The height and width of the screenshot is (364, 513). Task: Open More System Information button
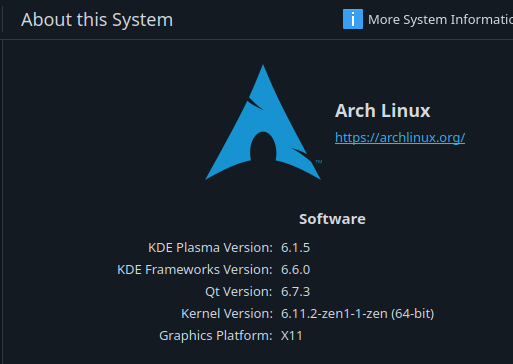point(428,19)
